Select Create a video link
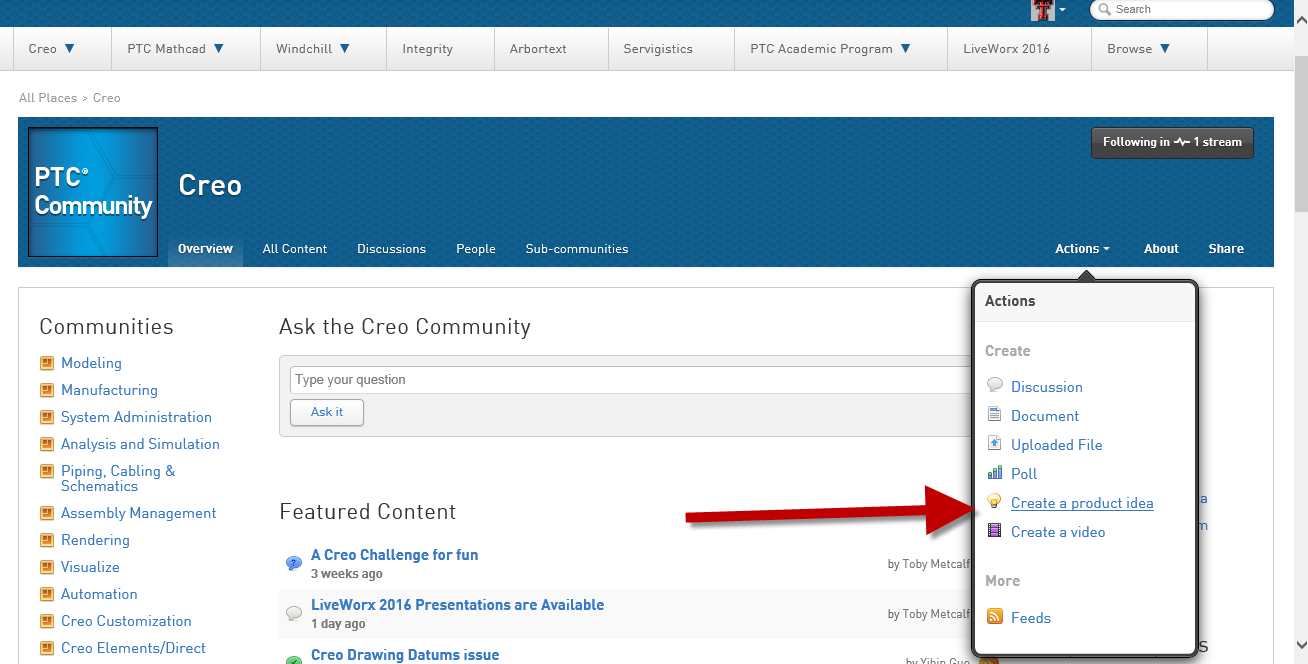Viewport: 1308px width, 664px height. pos(1058,532)
